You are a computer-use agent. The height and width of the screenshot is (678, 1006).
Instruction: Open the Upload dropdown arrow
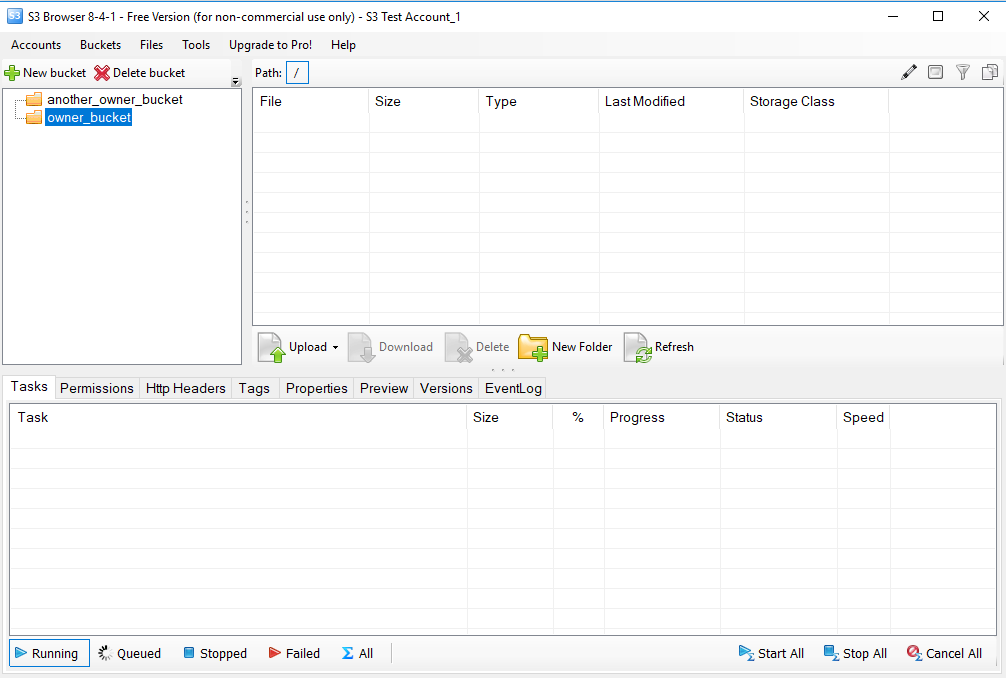pos(334,347)
